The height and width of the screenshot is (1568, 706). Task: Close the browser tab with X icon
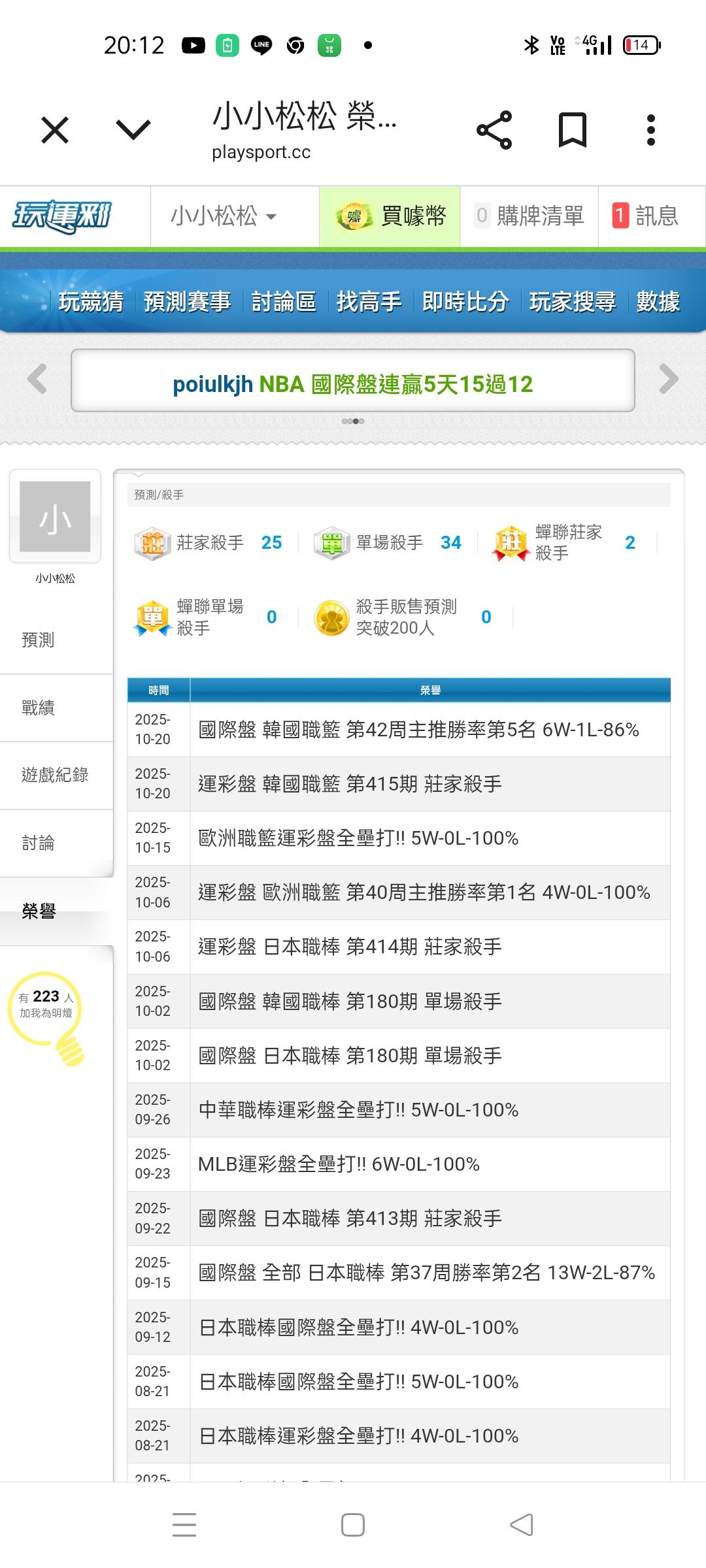[x=55, y=130]
